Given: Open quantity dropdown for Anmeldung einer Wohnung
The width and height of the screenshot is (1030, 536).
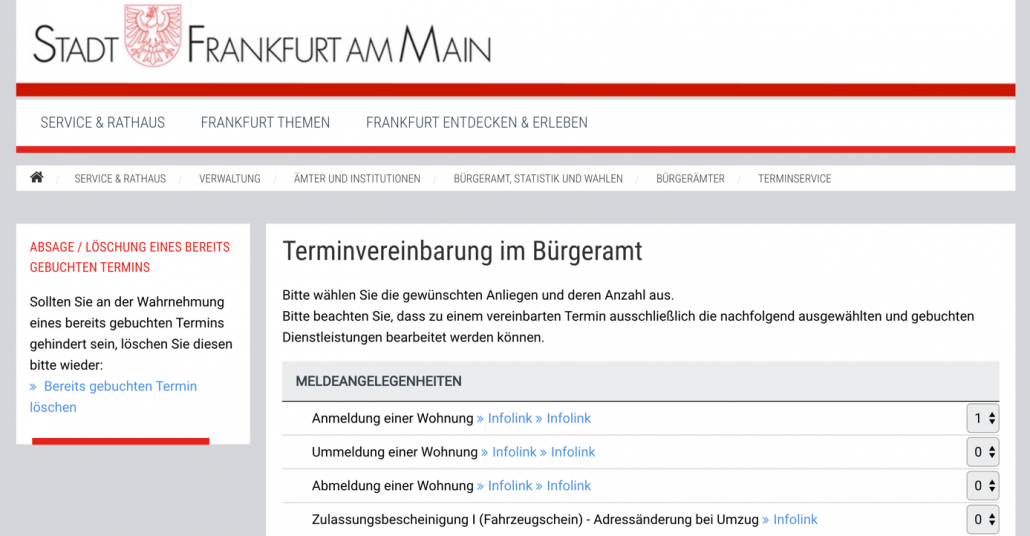Looking at the screenshot, I should click(x=984, y=419).
